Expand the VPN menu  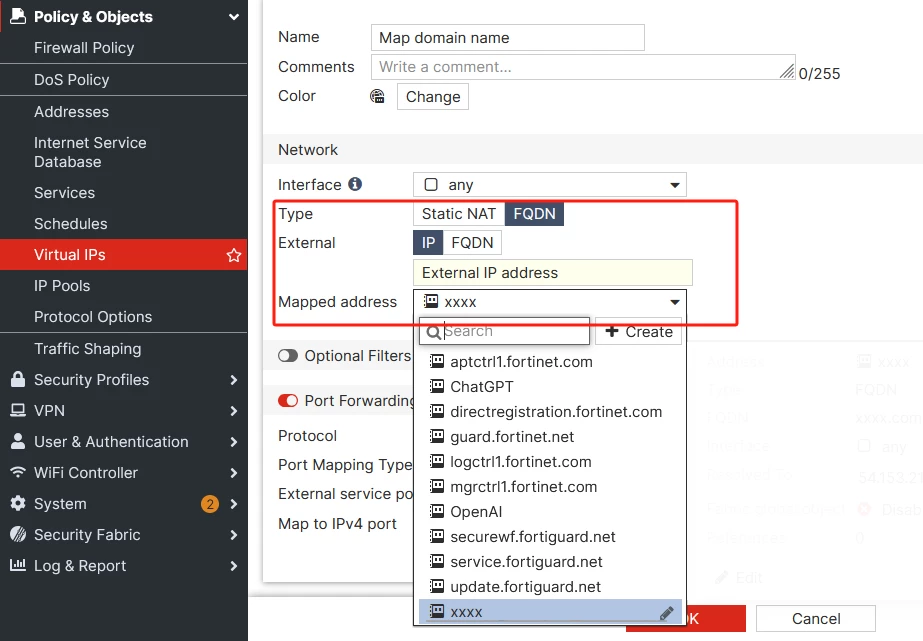point(234,411)
